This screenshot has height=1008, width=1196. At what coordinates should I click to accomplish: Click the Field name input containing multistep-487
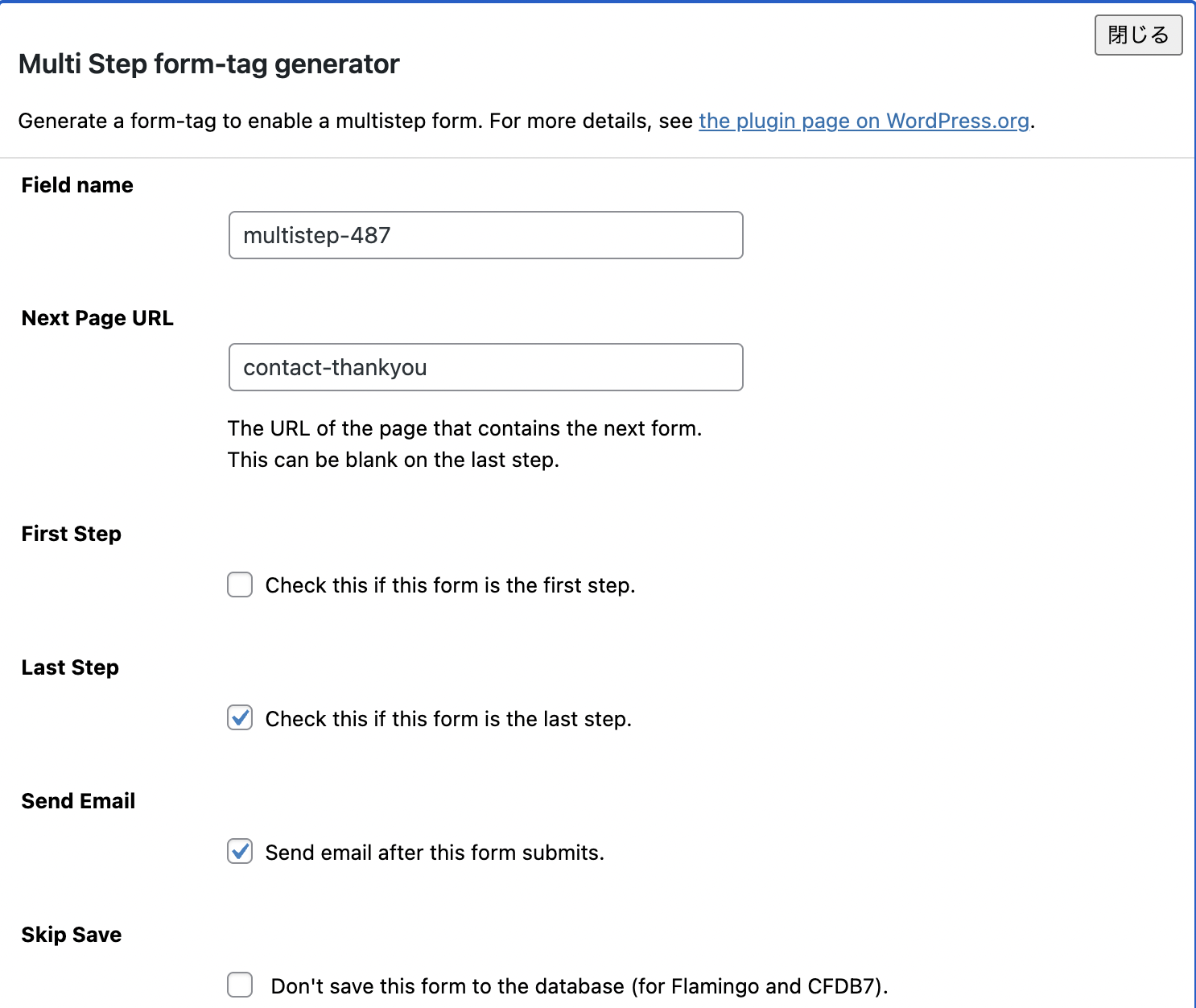(x=485, y=235)
